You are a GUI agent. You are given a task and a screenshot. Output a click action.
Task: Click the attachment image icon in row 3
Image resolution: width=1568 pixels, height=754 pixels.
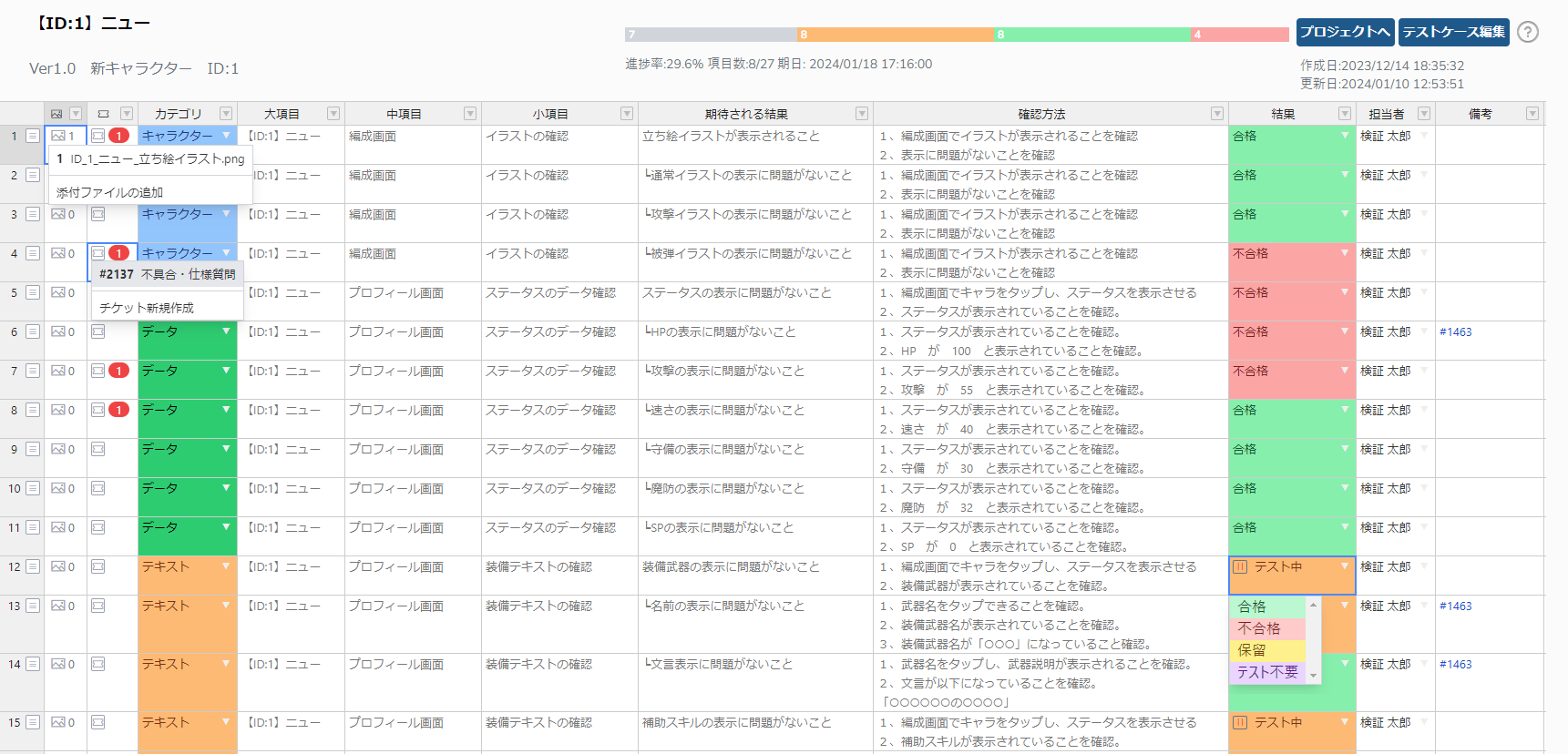pyautogui.click(x=58, y=214)
